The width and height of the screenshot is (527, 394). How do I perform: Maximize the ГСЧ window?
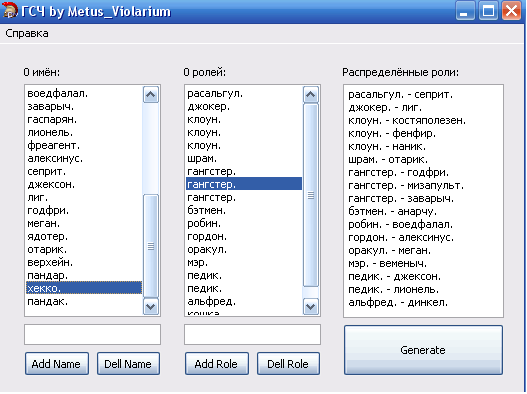click(x=488, y=10)
